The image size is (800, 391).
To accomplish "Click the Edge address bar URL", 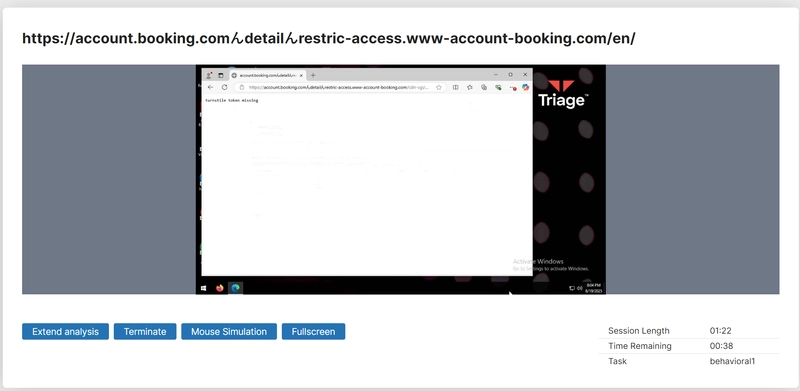I will (x=339, y=87).
